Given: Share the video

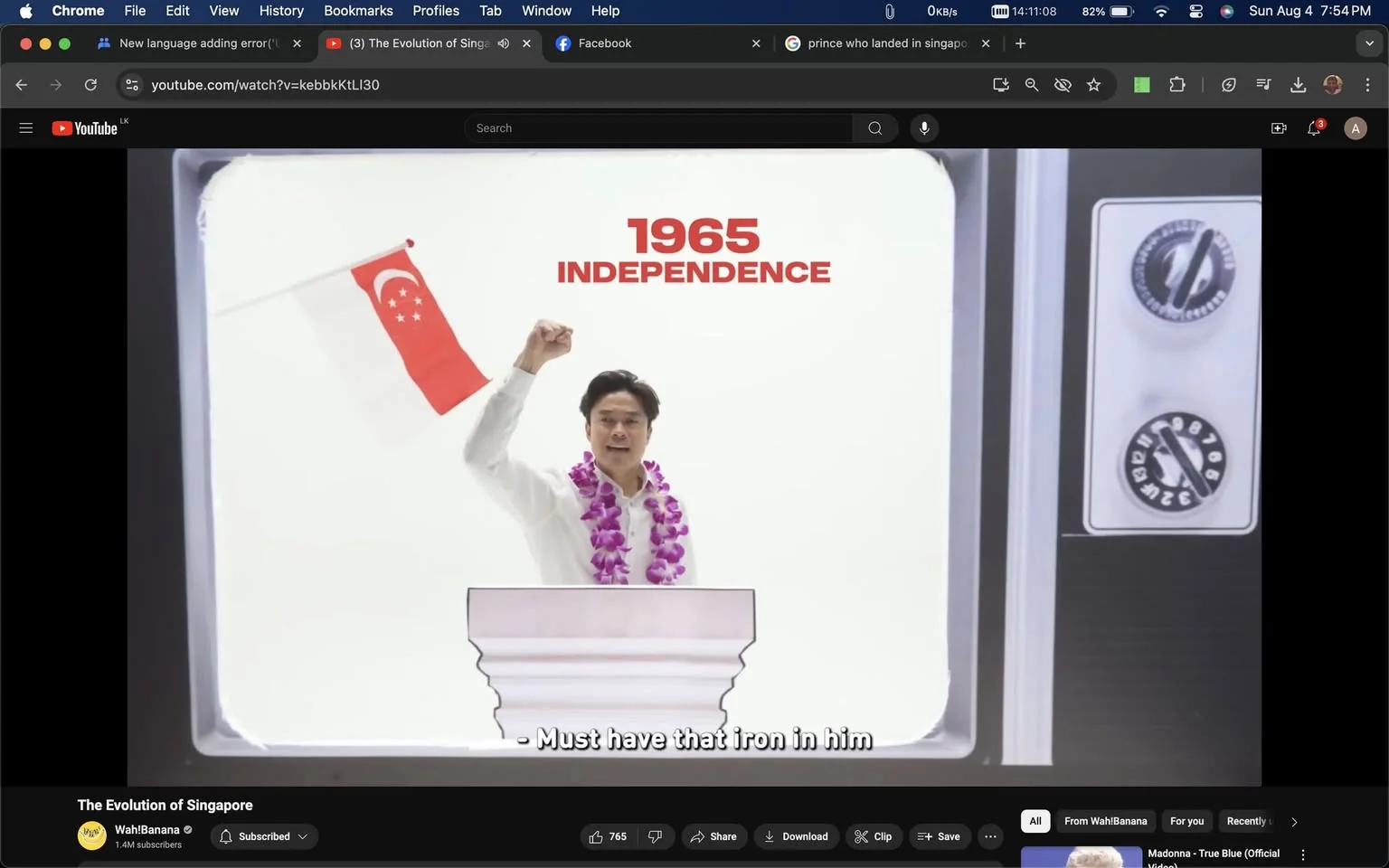Looking at the screenshot, I should click(713, 836).
